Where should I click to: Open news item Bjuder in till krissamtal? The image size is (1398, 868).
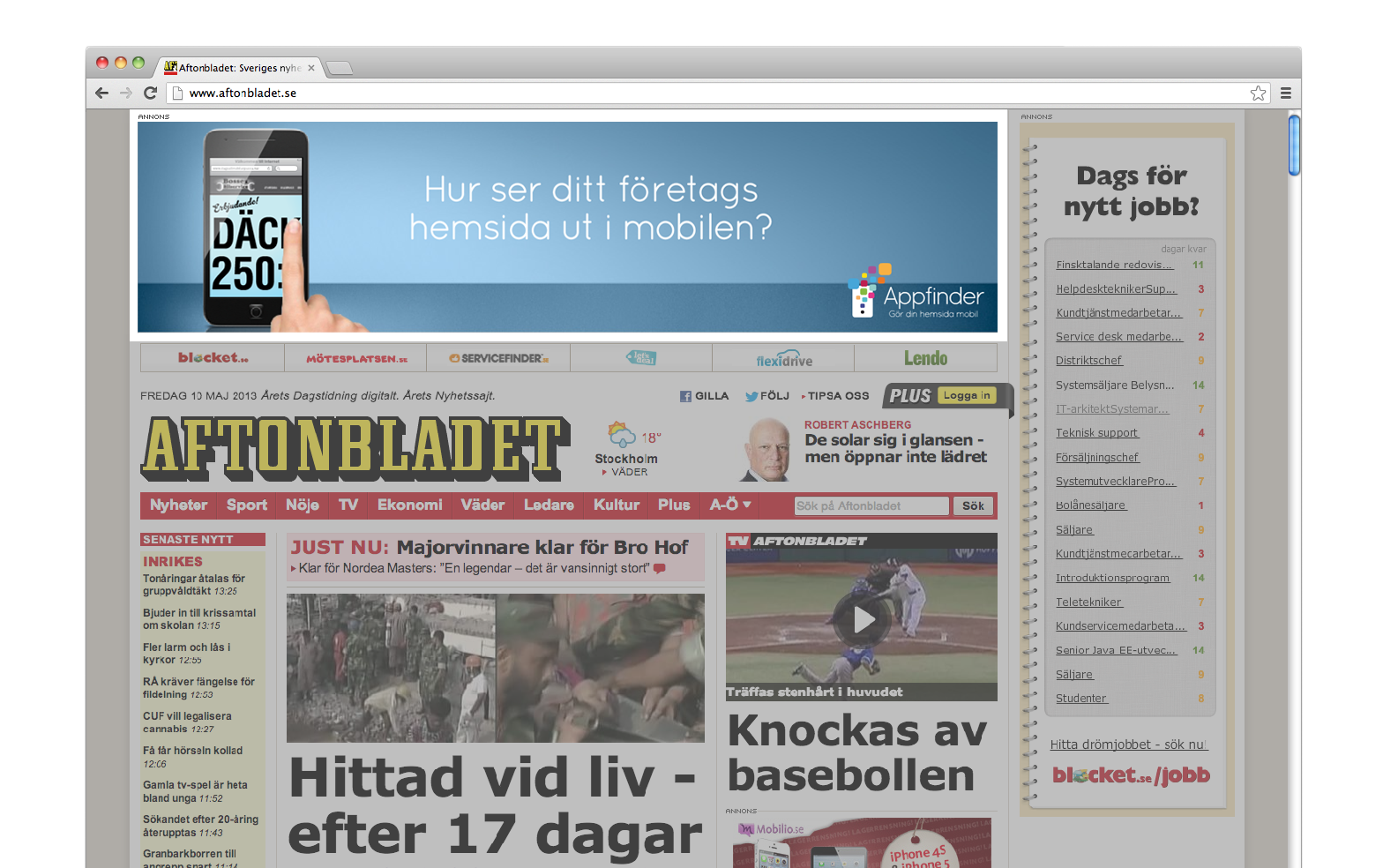199,619
